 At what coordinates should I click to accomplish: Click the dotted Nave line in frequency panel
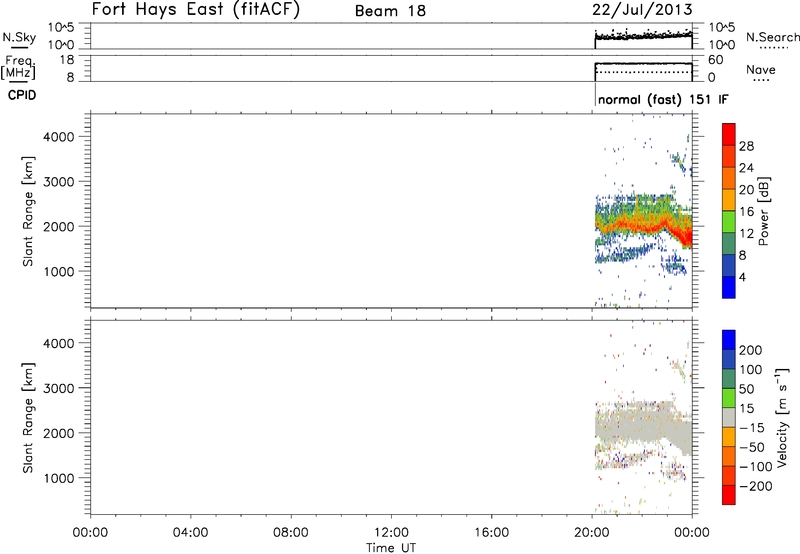pyautogui.click(x=643, y=72)
